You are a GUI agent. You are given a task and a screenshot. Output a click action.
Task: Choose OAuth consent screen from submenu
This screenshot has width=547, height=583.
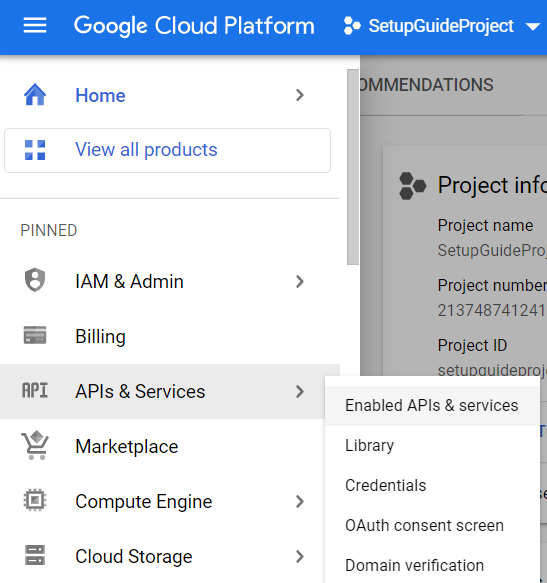[432, 525]
